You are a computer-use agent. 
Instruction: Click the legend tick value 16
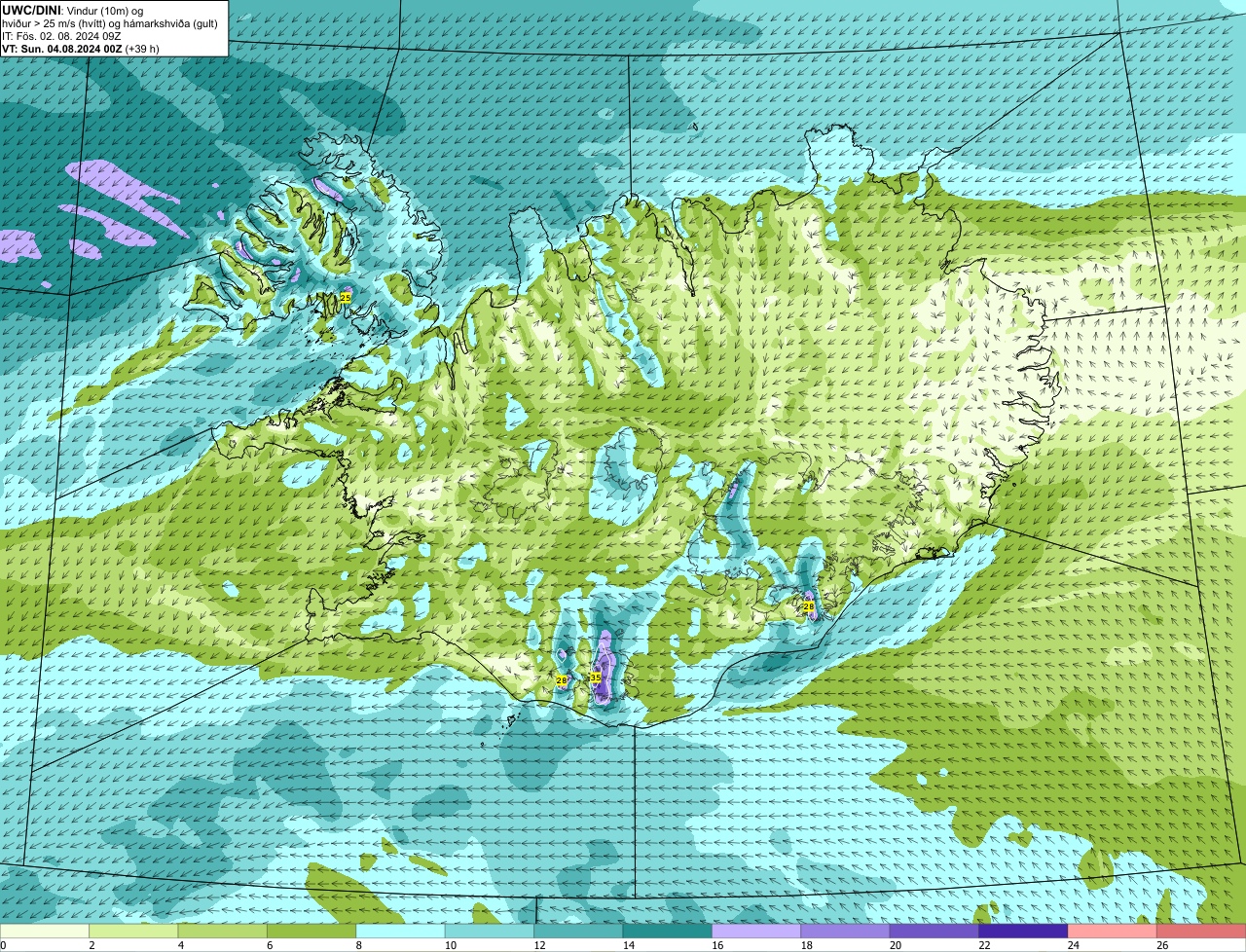717,944
